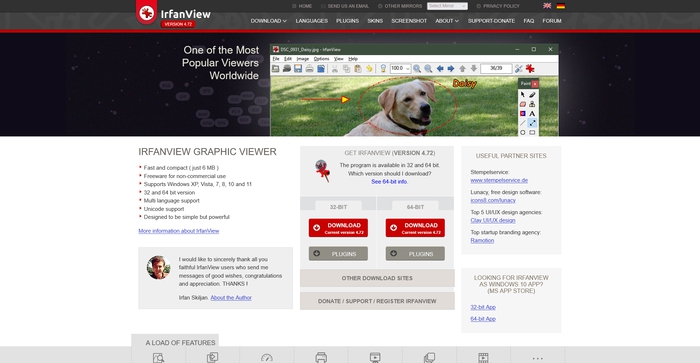Open the Plugins page from the navigation bar

(x=347, y=21)
